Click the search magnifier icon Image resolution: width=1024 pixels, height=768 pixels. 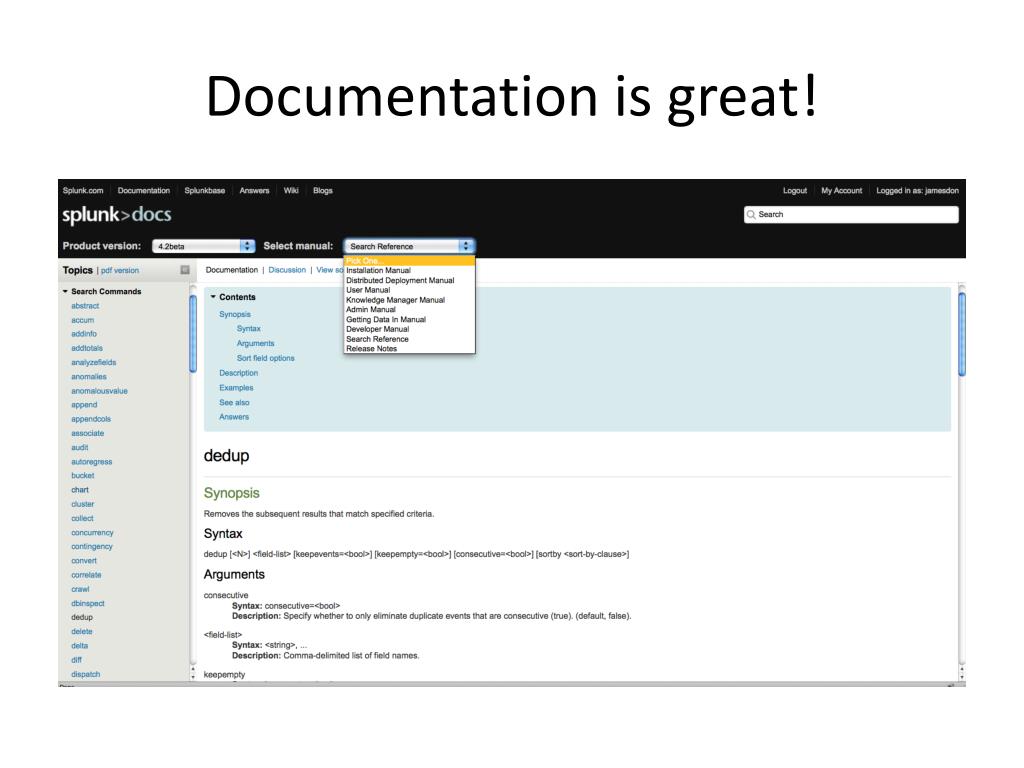click(751, 214)
